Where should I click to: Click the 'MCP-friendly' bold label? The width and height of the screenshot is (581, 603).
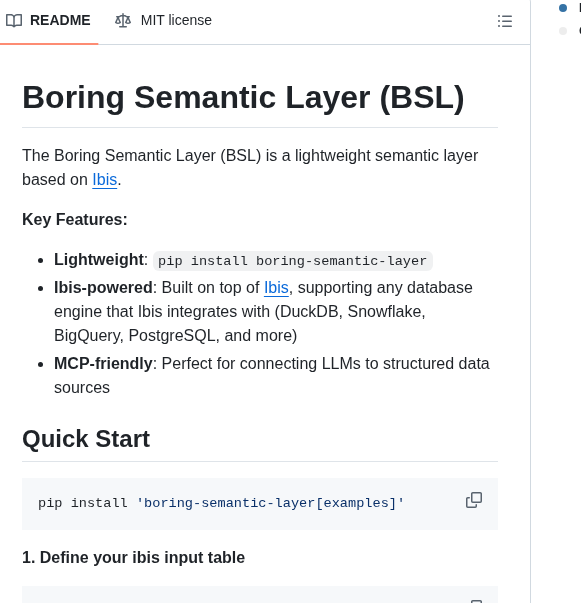point(103,364)
